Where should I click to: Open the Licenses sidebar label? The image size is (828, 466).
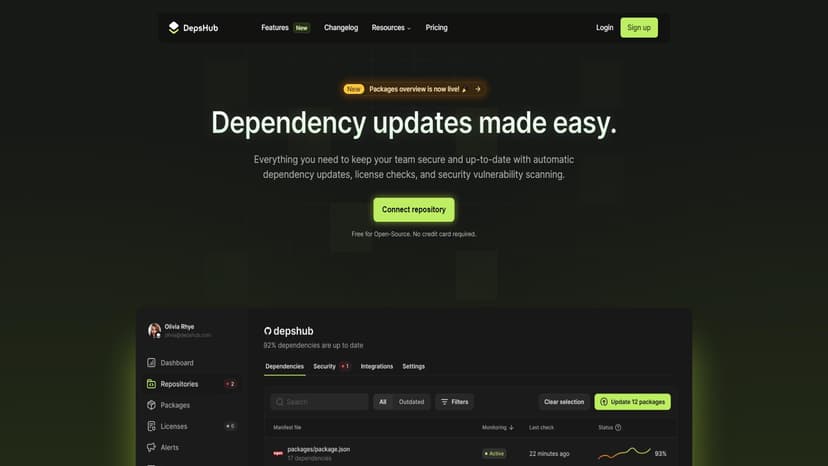174,426
